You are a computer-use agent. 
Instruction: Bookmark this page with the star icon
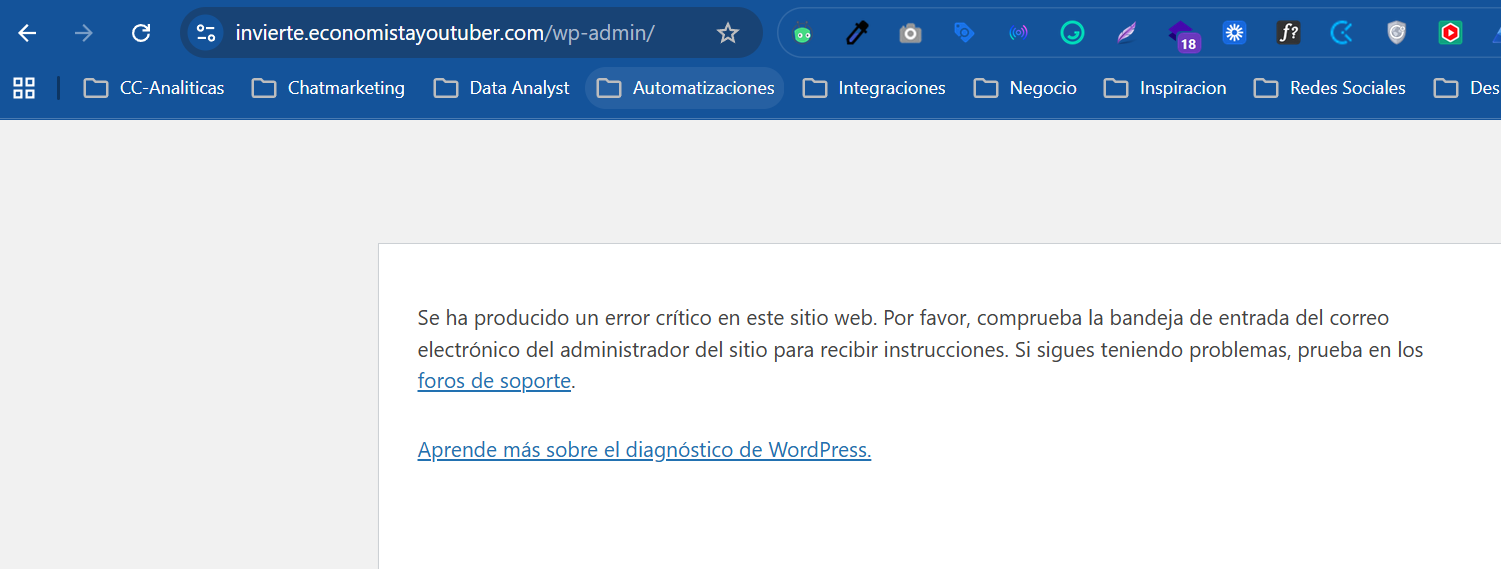[x=727, y=33]
